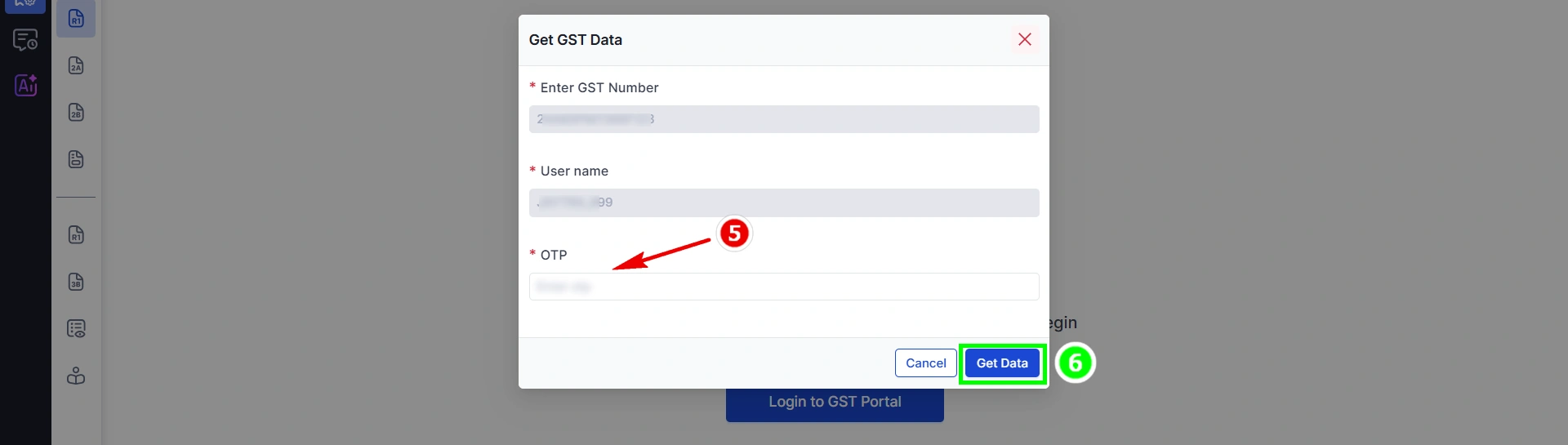This screenshot has height=445, width=1568.
Task: Click the Enter GST Number field
Action: [x=784, y=119]
